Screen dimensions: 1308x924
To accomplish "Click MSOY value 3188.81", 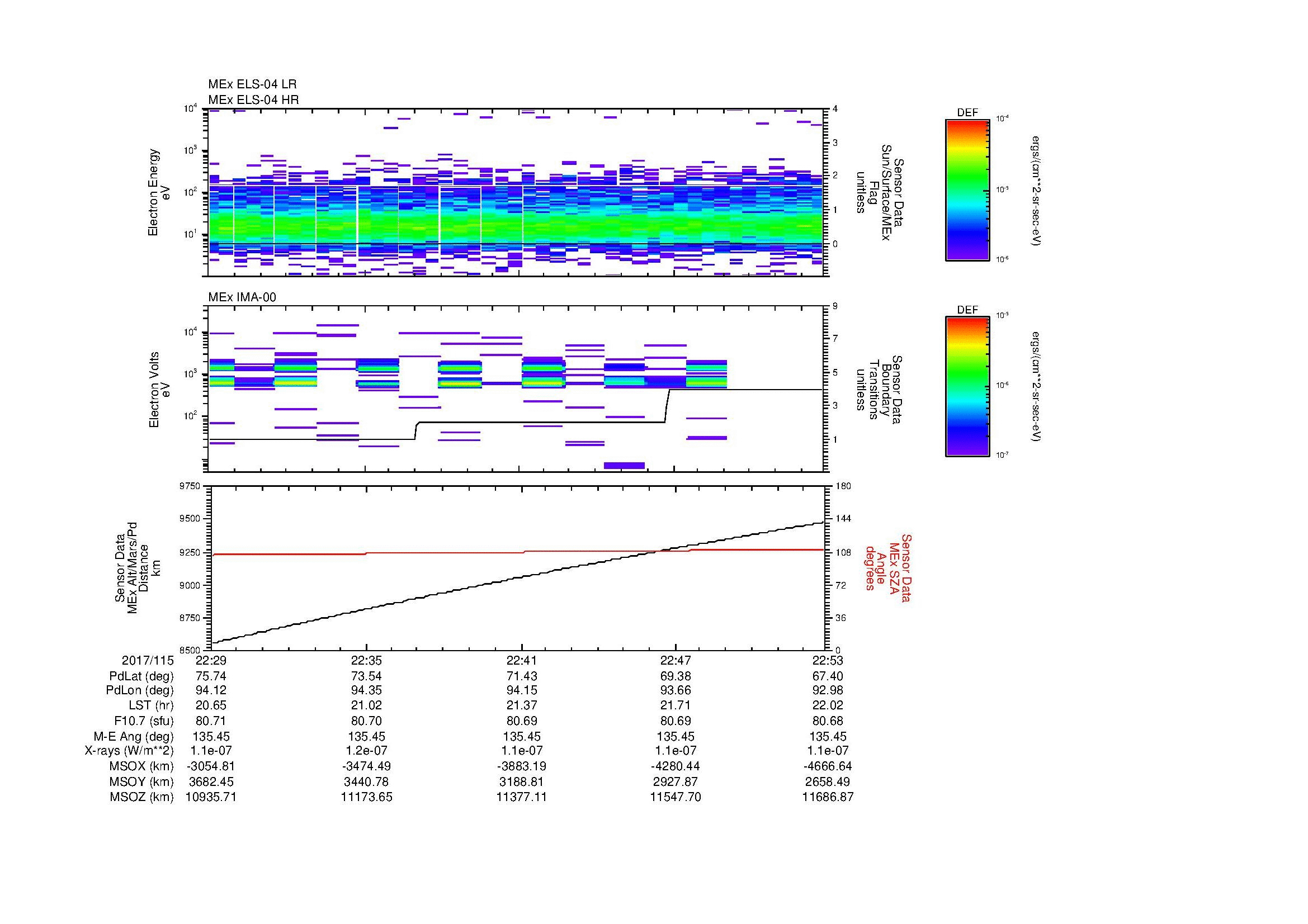I will pos(522,782).
